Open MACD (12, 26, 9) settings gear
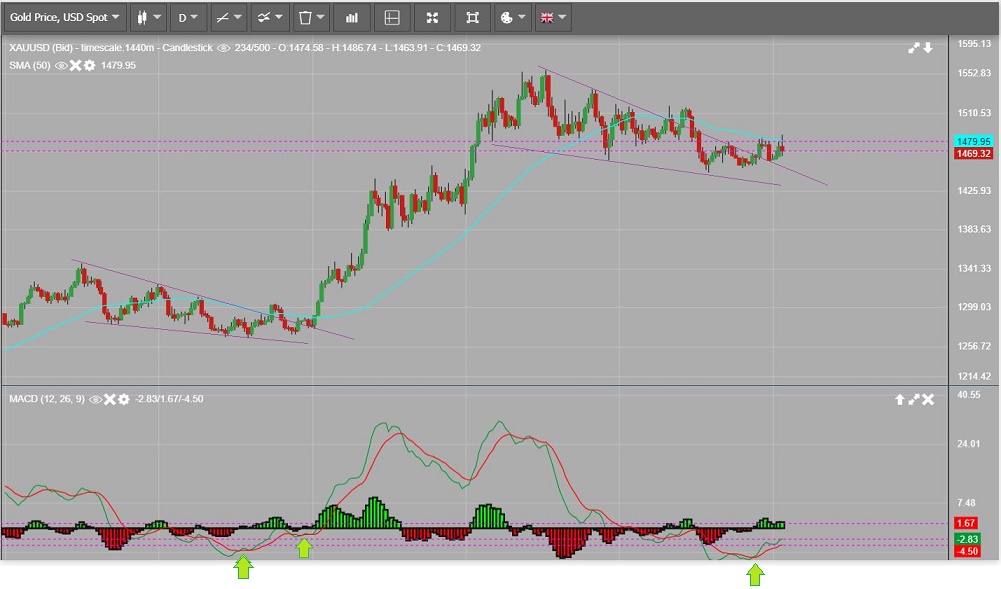This screenshot has height=589, width=1001. click(x=124, y=399)
